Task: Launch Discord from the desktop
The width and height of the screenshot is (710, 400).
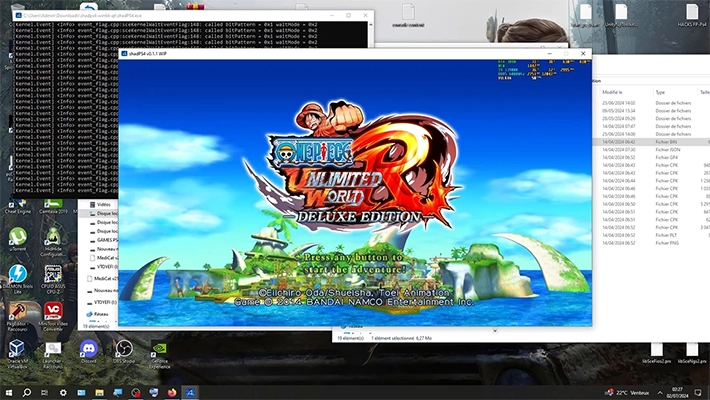Action: coord(89,351)
